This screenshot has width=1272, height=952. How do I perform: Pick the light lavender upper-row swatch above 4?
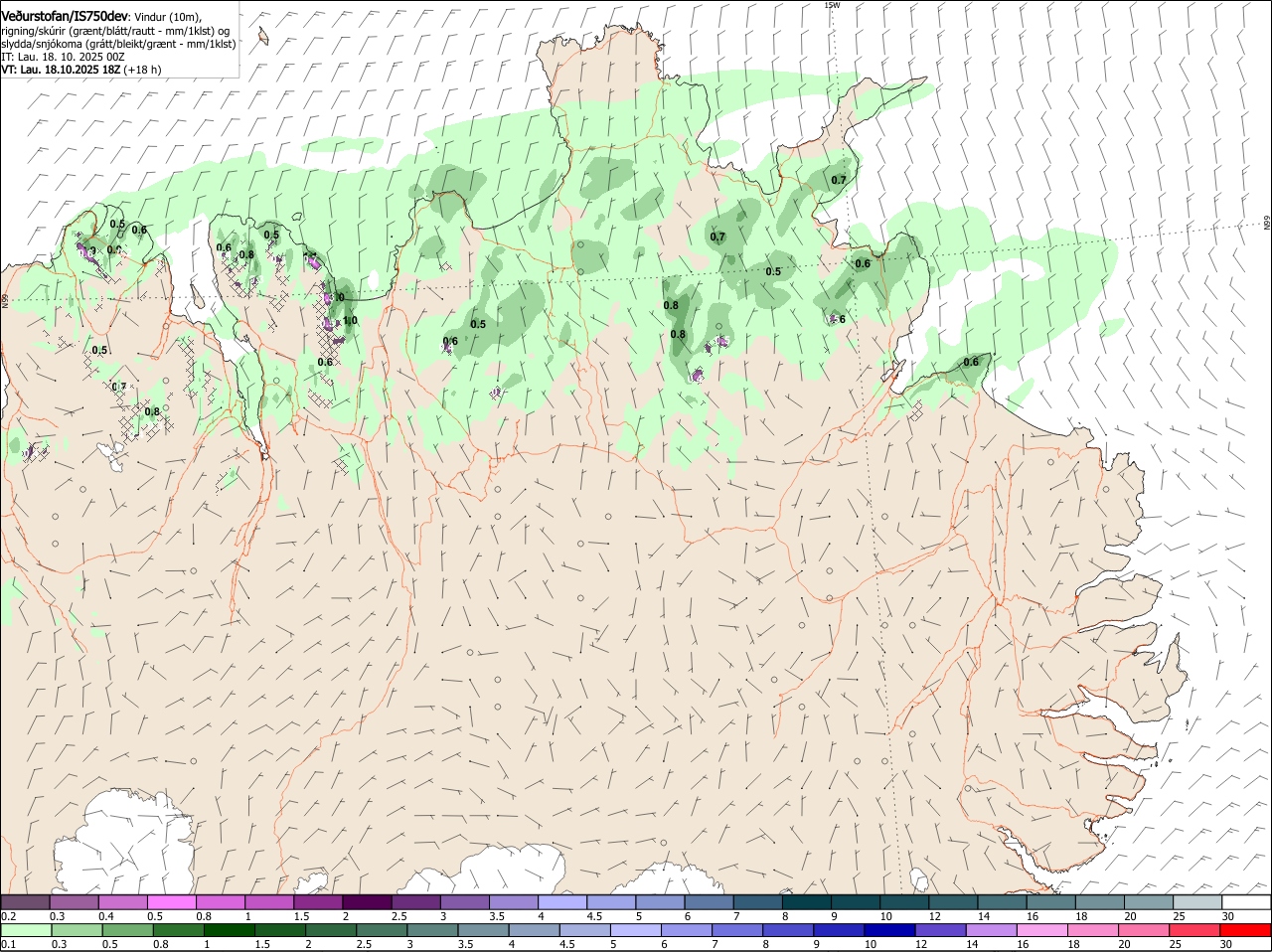tap(562, 902)
